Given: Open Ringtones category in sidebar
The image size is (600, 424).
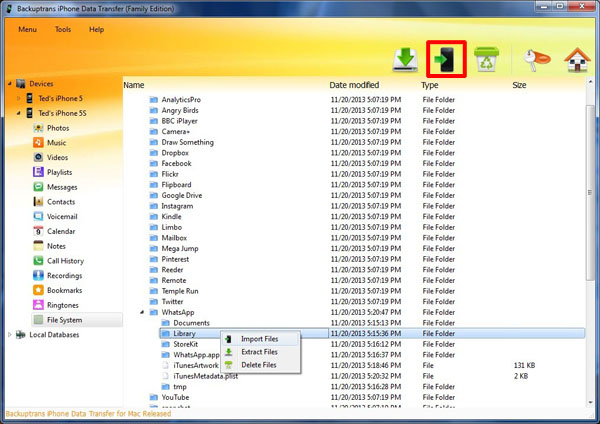Looking at the screenshot, I should 63,305.
